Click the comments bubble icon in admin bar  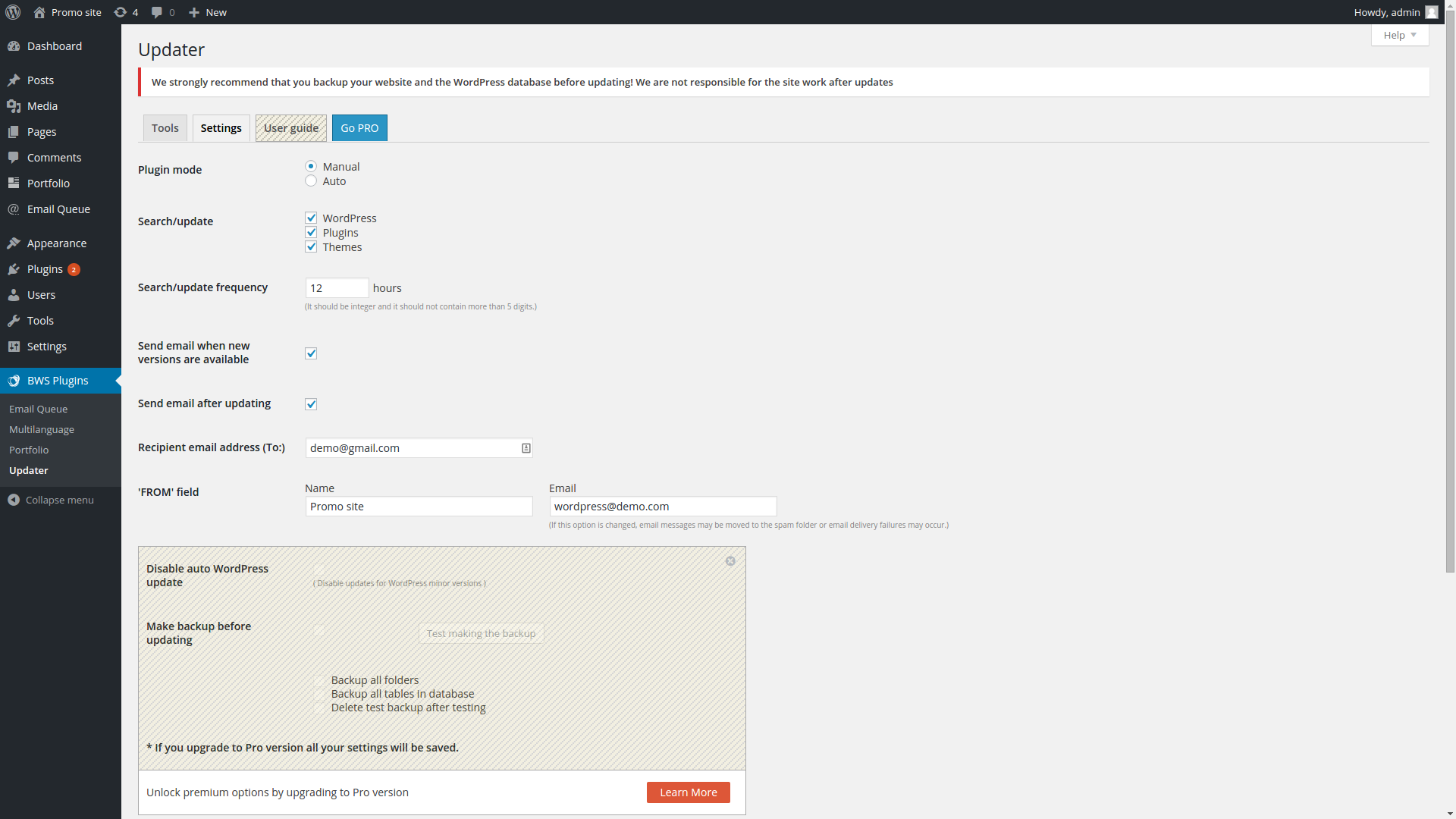(157, 12)
